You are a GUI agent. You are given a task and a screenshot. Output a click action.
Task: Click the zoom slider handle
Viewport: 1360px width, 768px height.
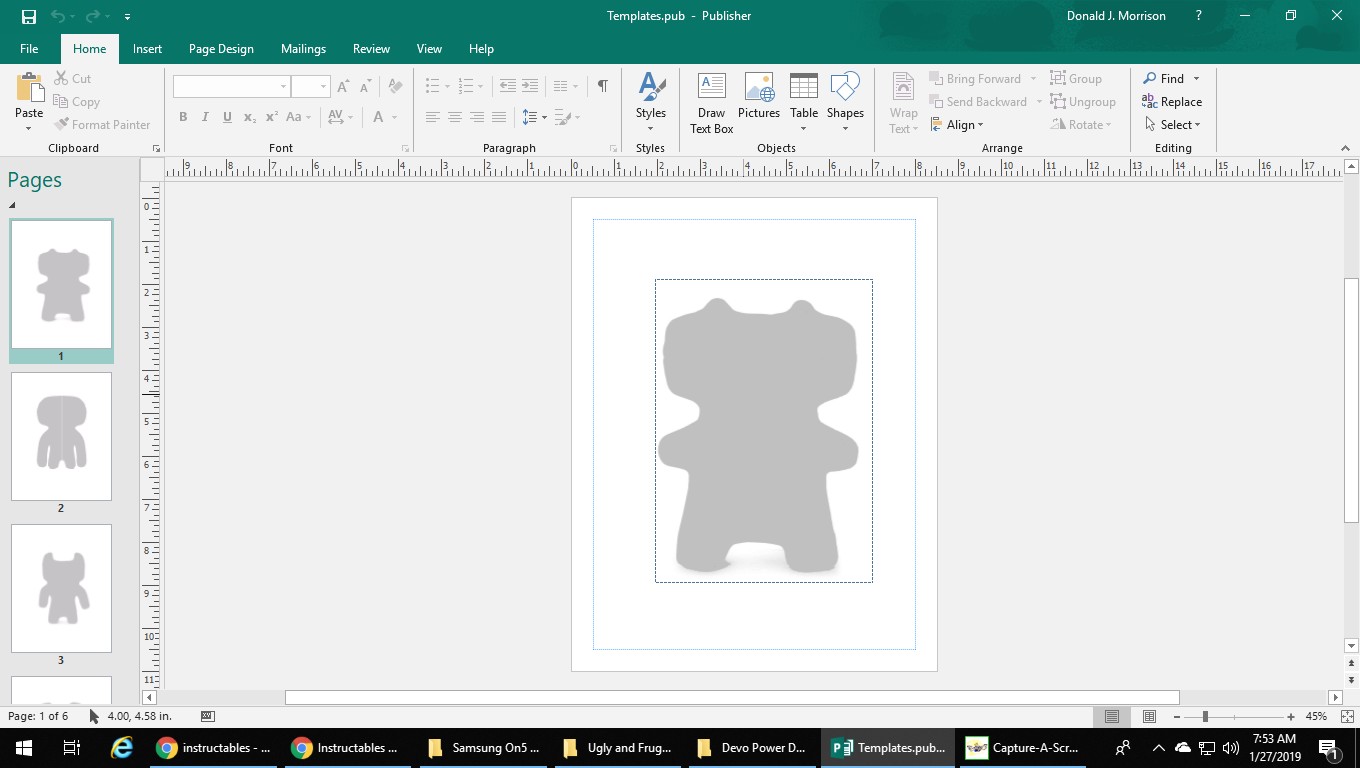(x=1205, y=716)
